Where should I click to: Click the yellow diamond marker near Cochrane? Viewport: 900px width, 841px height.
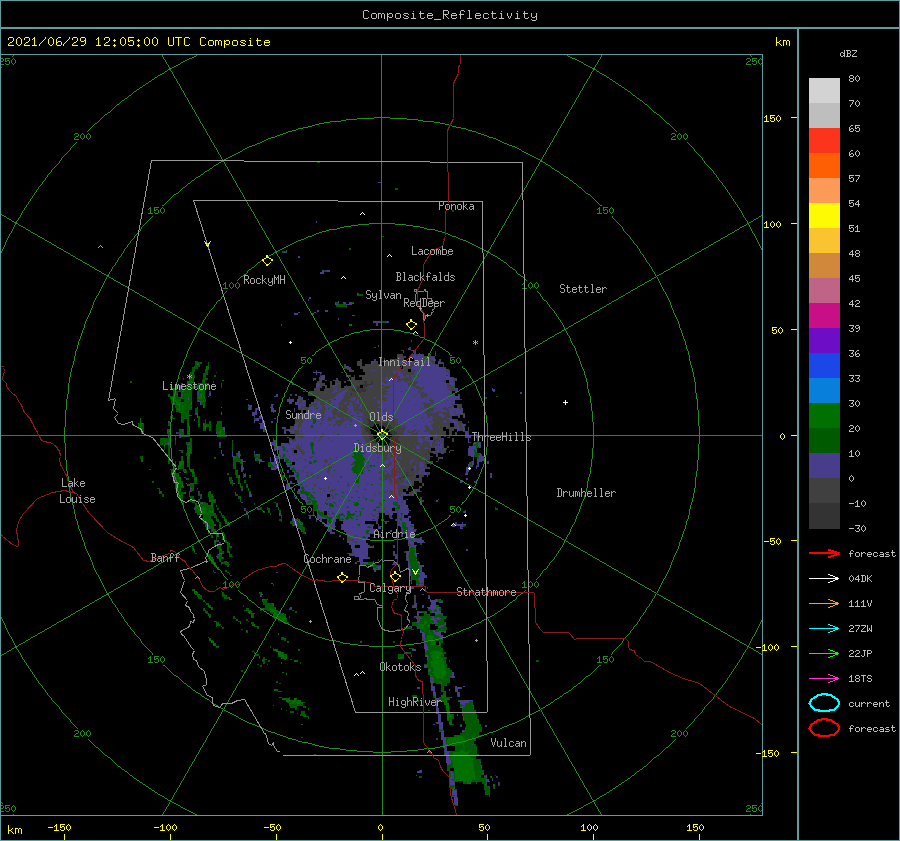pos(342,577)
